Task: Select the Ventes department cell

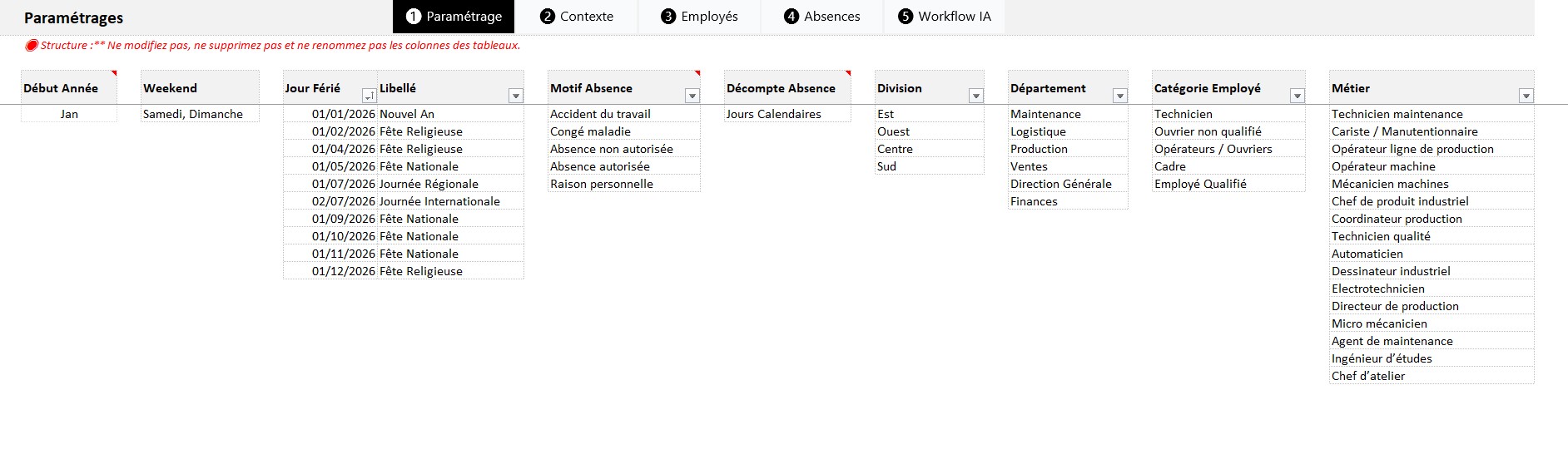Action: click(1068, 166)
